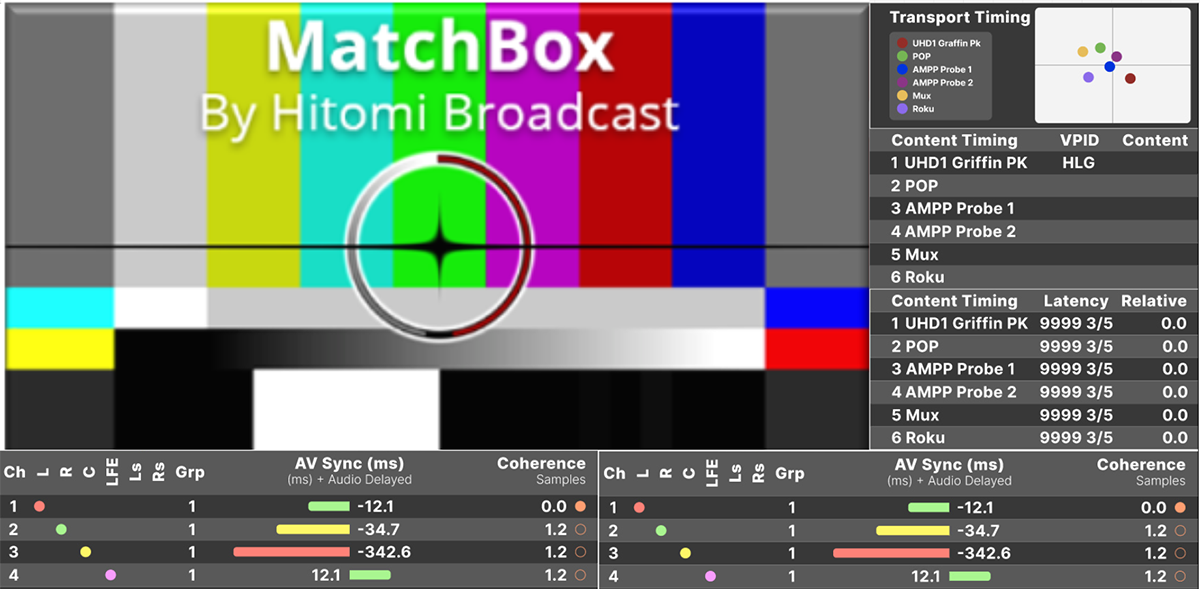Select the 5 Mux row in the VPID table
The width and height of the screenshot is (1200, 589).
(1034, 255)
